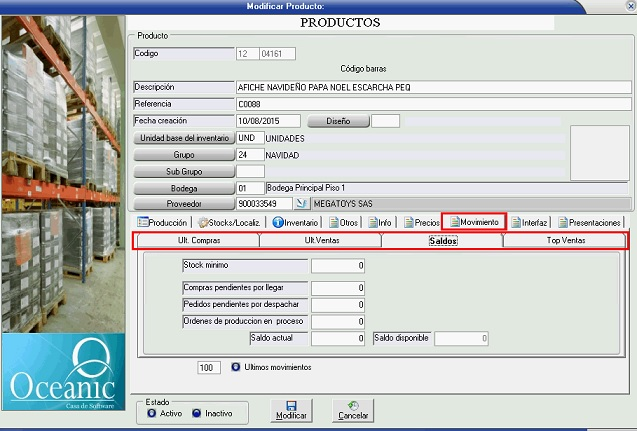Click the Stock minimo value field
637x431 pixels.
338,265
